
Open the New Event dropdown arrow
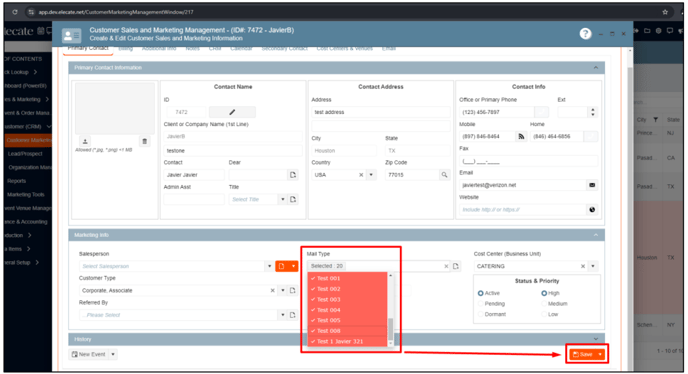(113, 354)
